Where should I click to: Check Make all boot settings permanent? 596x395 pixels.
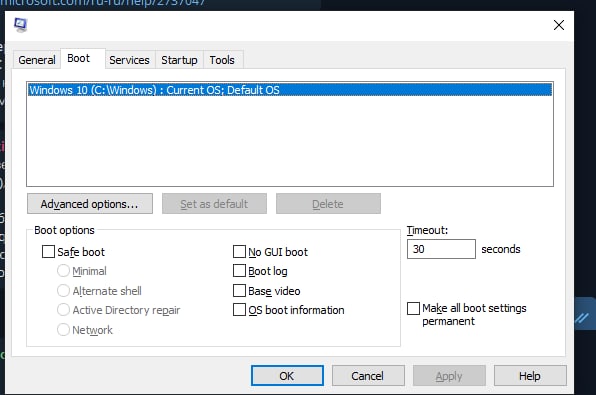coord(413,308)
